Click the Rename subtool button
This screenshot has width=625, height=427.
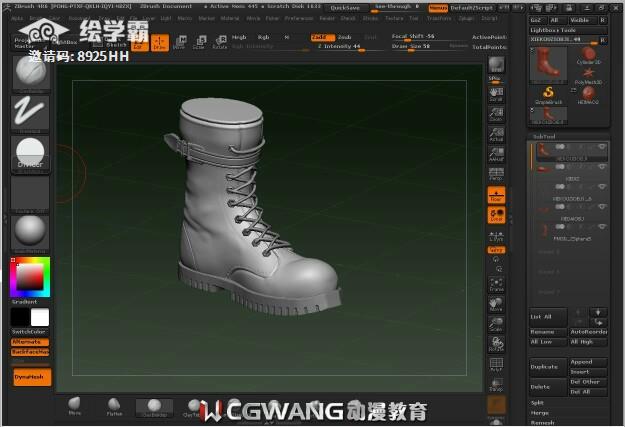tap(548, 332)
